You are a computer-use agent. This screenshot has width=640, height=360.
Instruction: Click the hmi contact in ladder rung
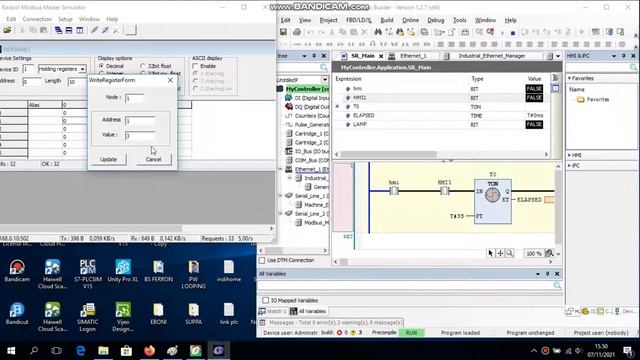[394, 191]
